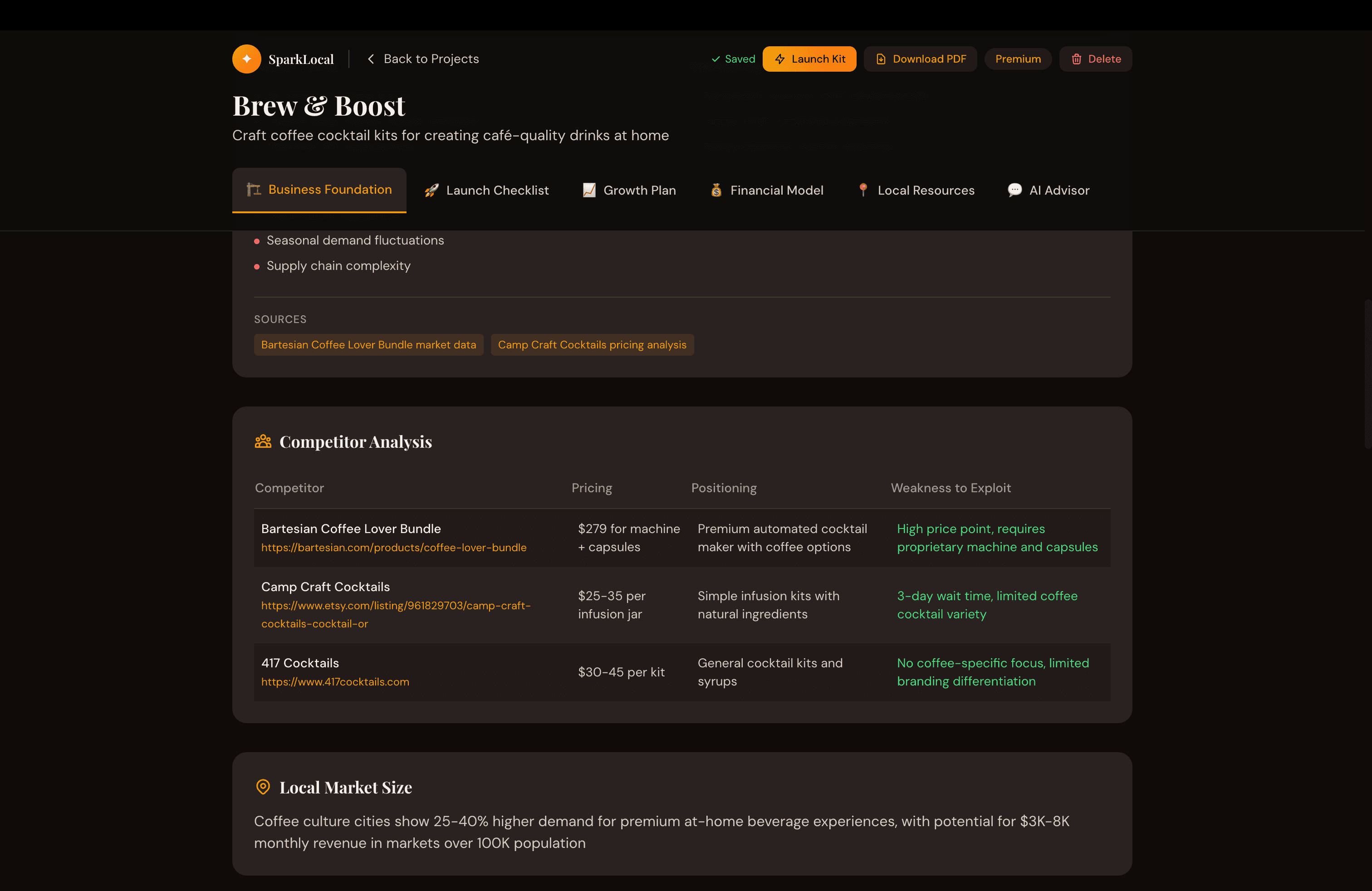Viewport: 1372px width, 891px height.
Task: Switch to the Business Foundation tab
Action: click(x=319, y=190)
